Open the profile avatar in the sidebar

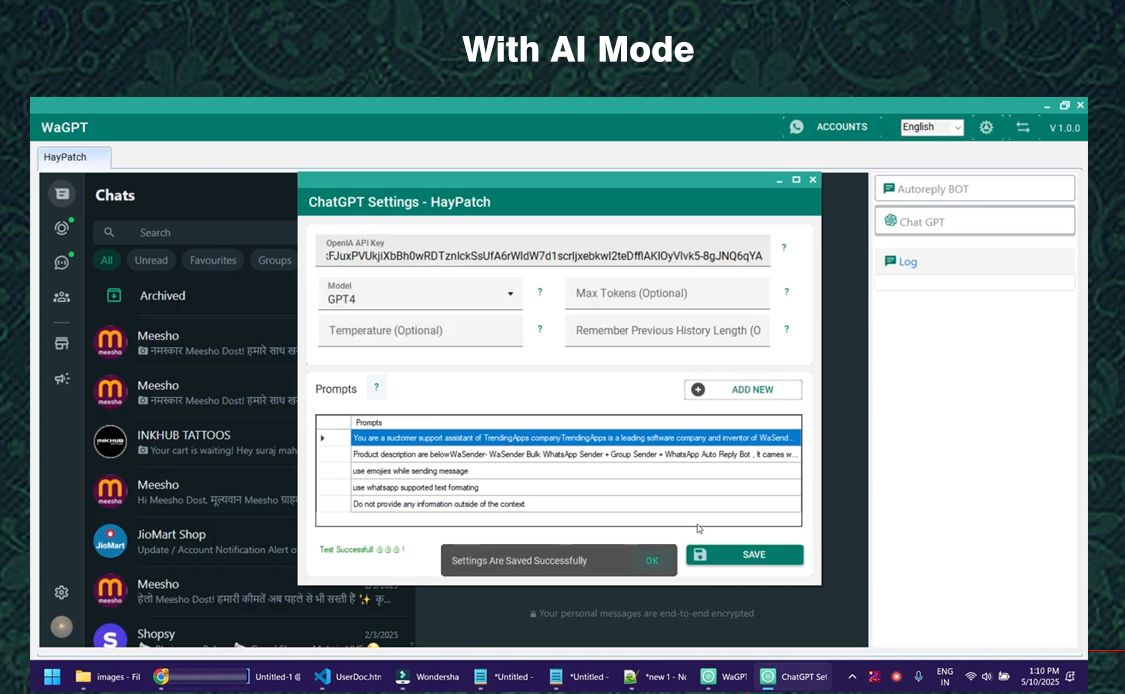62,627
